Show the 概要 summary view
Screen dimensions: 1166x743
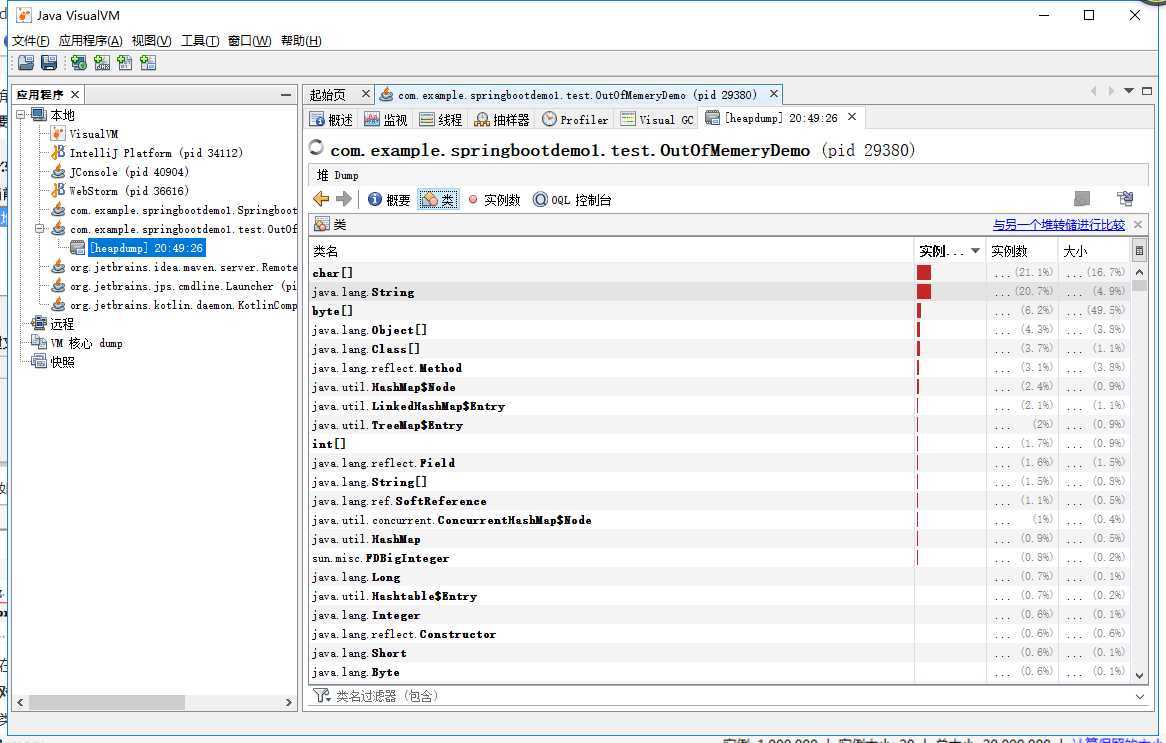pyautogui.click(x=390, y=199)
